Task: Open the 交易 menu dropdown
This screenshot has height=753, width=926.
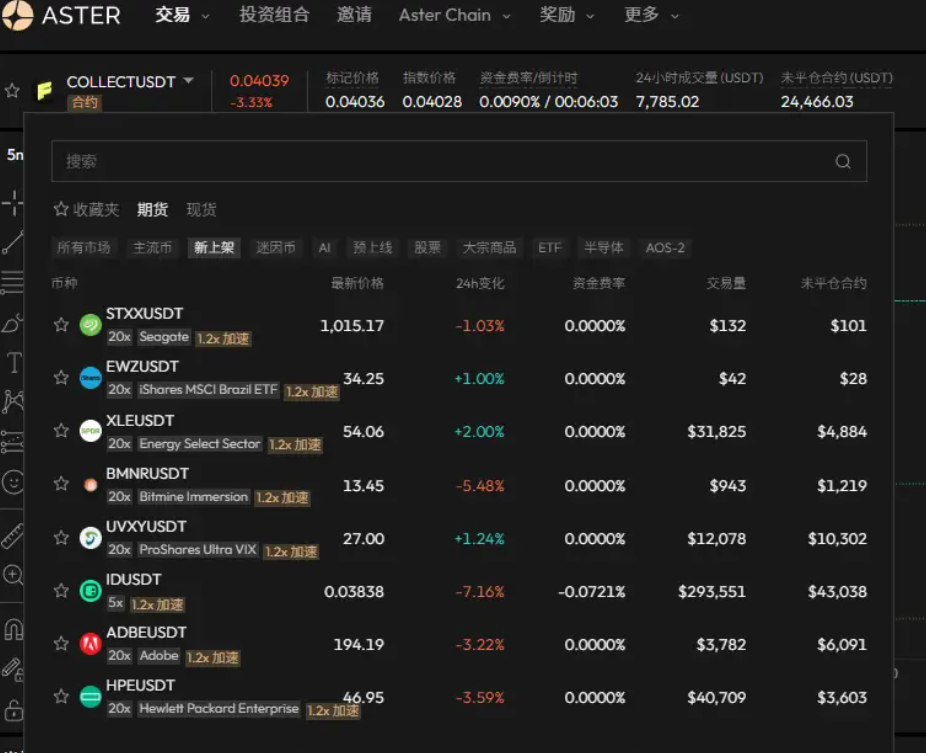Action: pos(182,15)
